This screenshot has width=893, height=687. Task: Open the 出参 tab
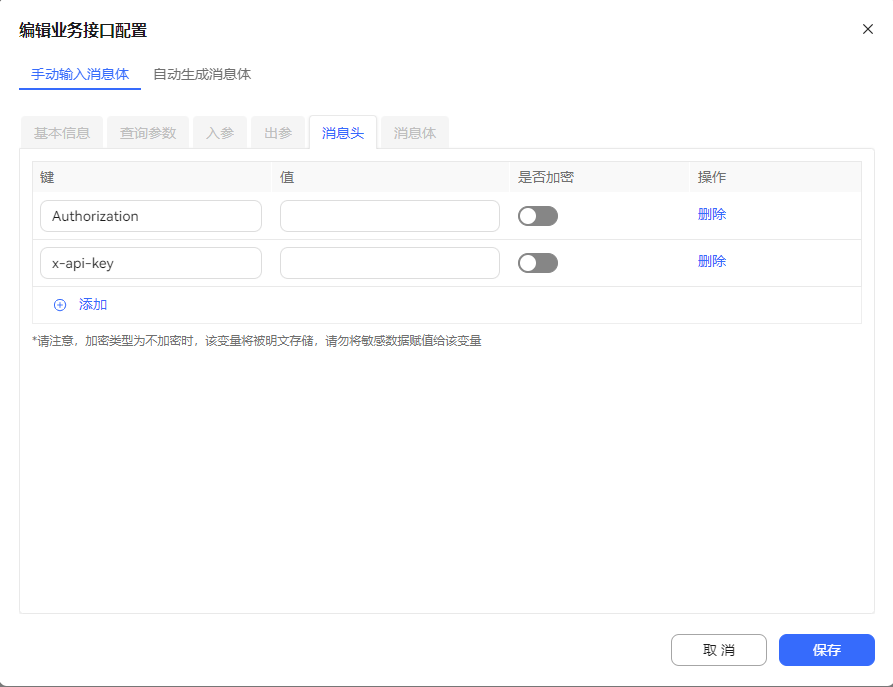(x=278, y=133)
